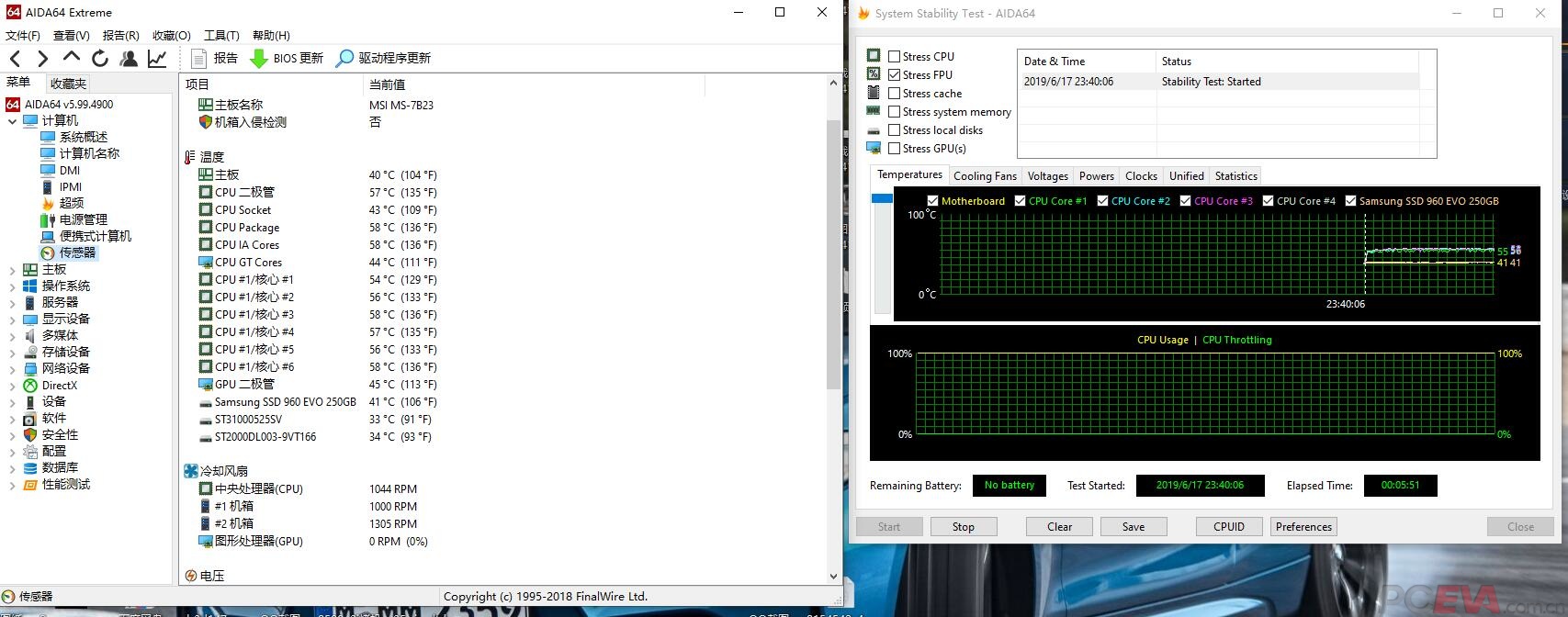The height and width of the screenshot is (617, 1568).
Task: Click the refresh toolbar icon
Action: [x=100, y=59]
